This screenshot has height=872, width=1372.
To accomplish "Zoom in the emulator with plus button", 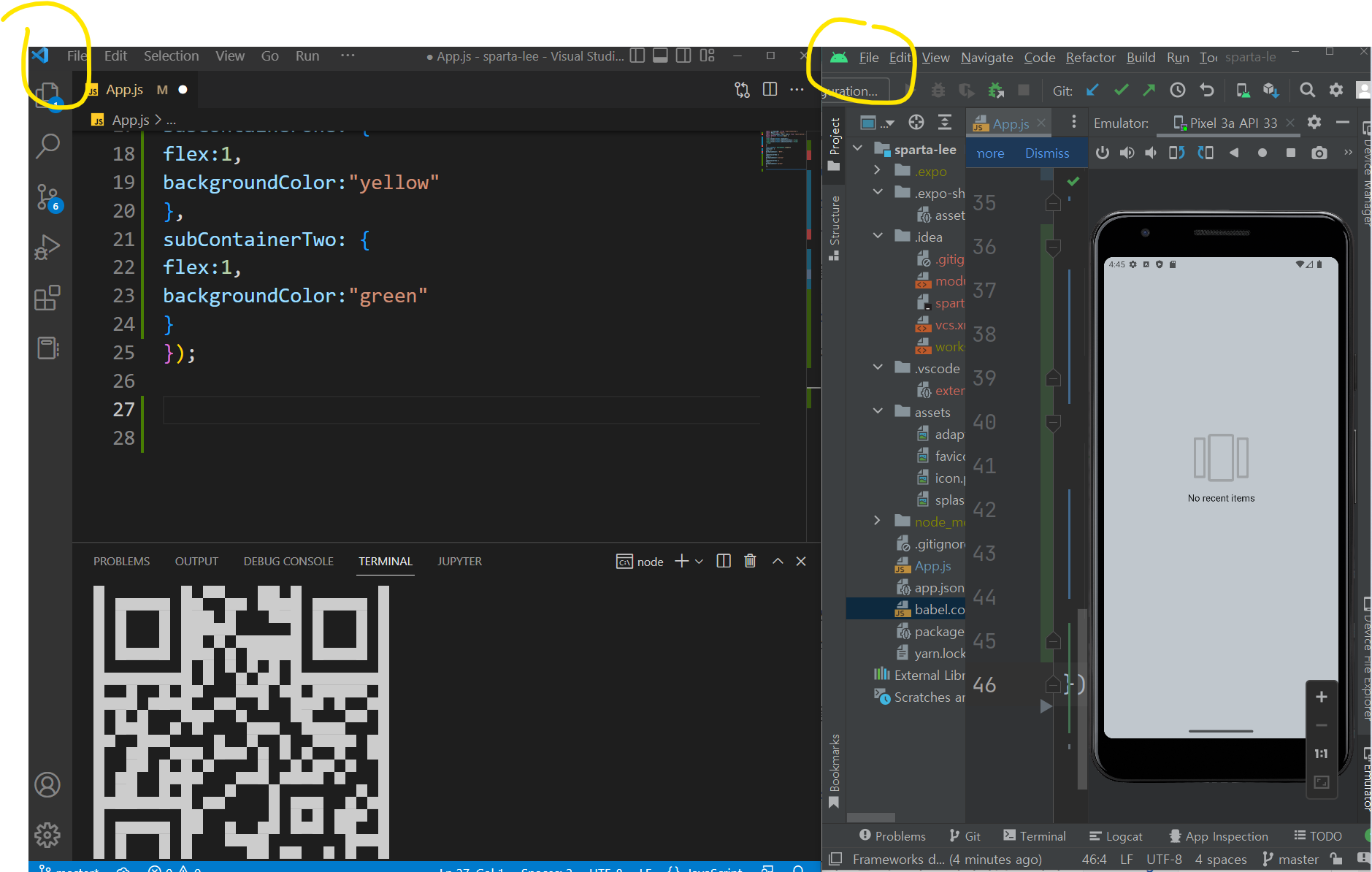I will pyautogui.click(x=1321, y=697).
